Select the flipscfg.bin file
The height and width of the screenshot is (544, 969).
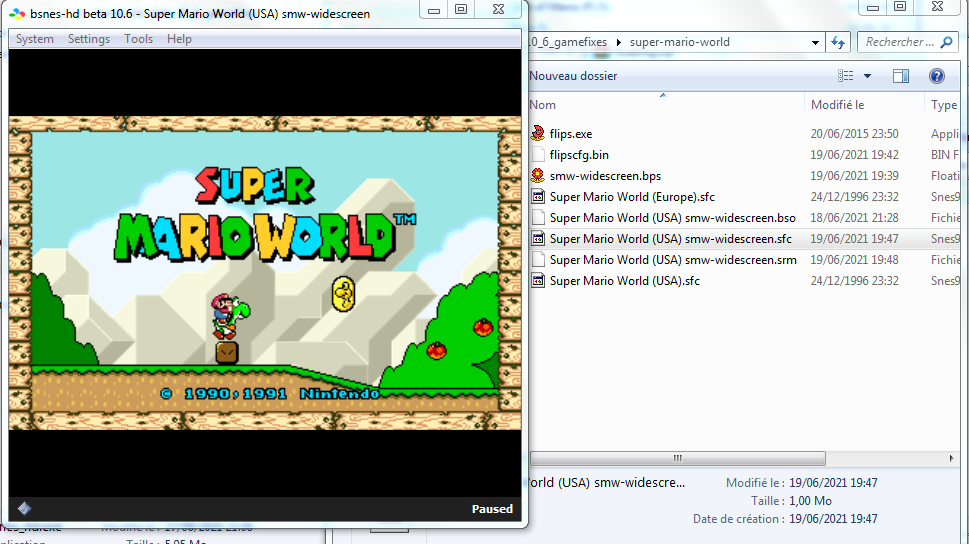coord(578,155)
